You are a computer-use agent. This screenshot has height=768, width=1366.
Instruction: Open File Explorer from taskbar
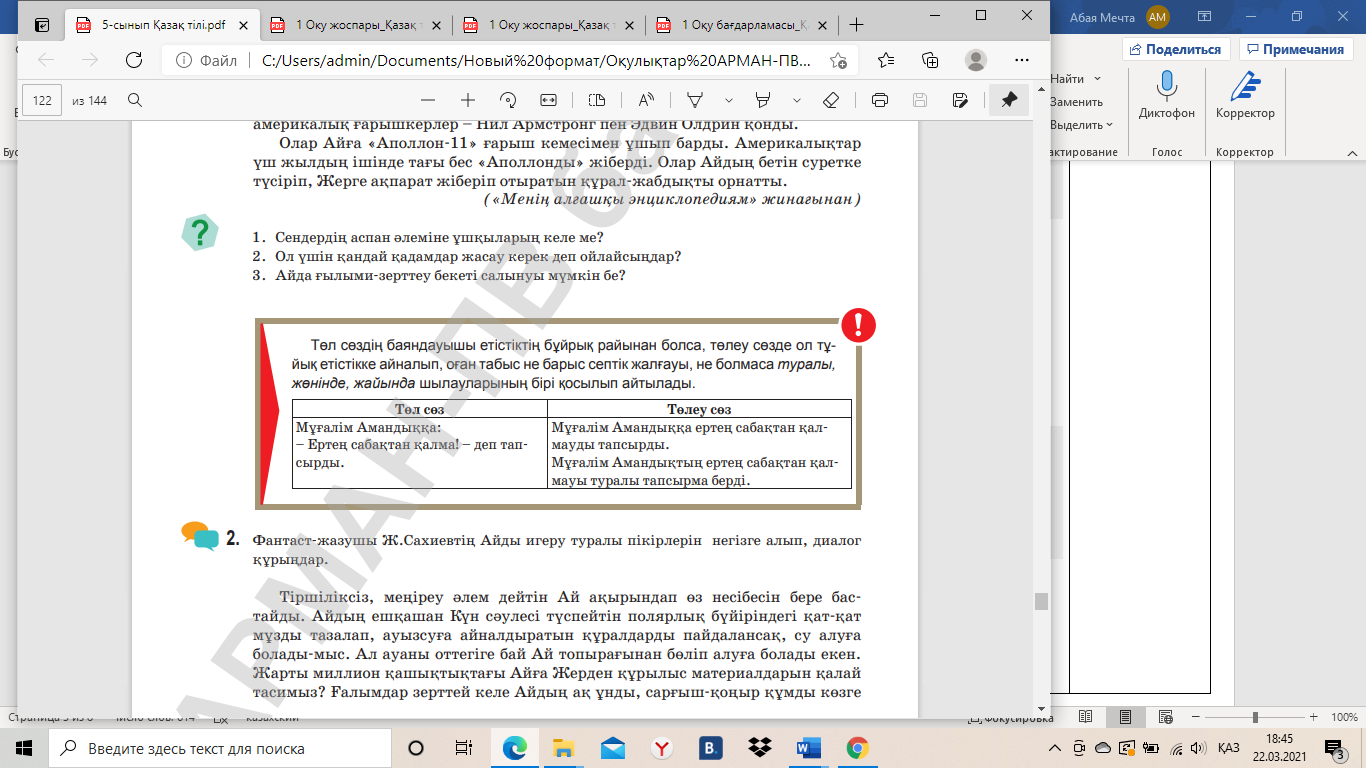point(564,748)
